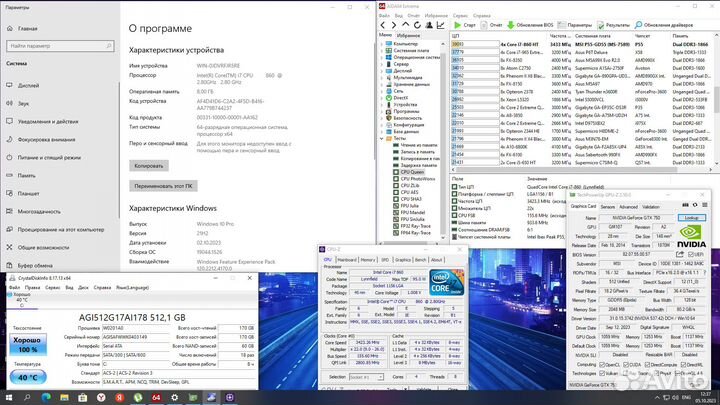Click Обновления BIOS green arrow button

530,25
